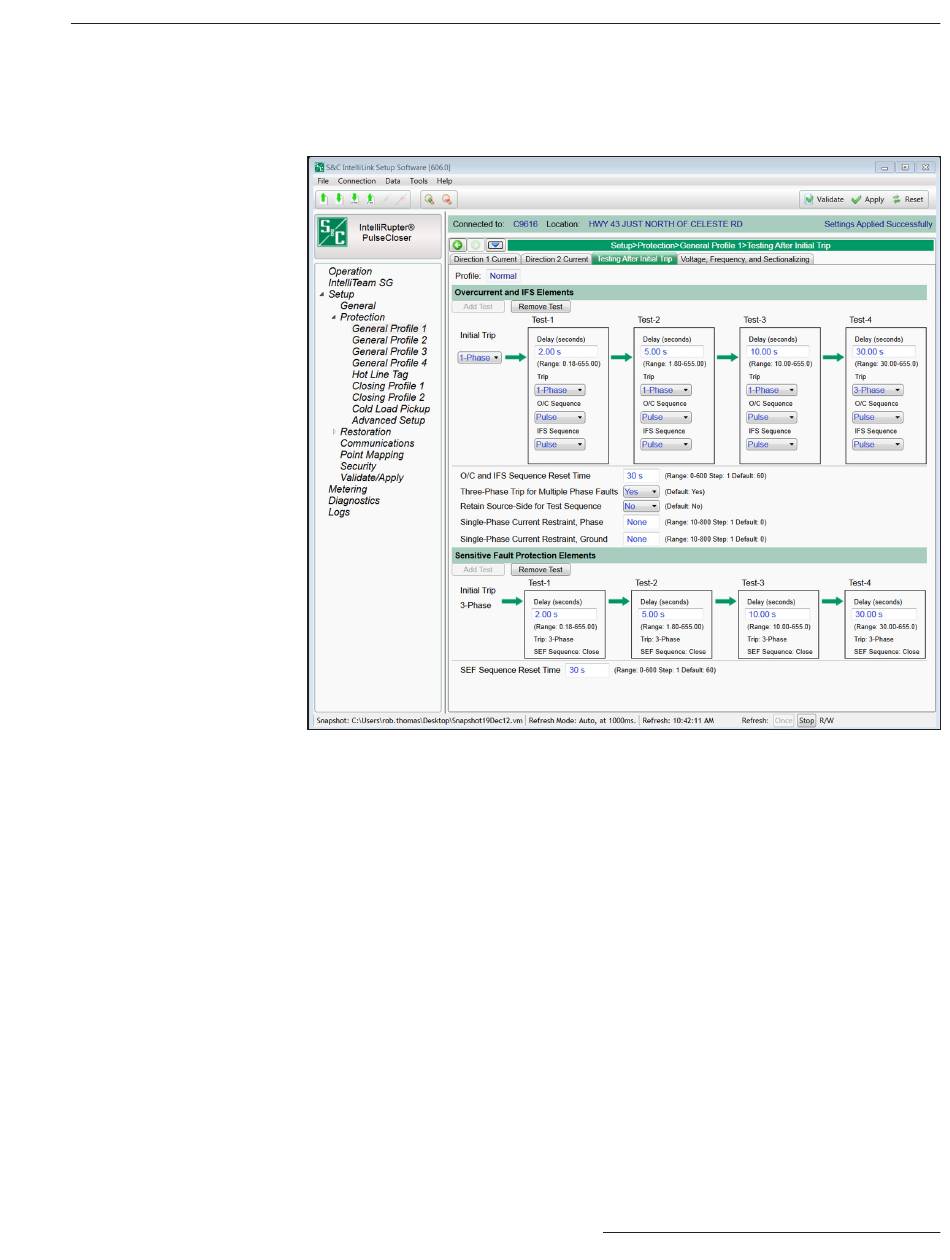Click Single-Phase Current Restraint, Ground field
950x1260 pixels.
(x=641, y=539)
